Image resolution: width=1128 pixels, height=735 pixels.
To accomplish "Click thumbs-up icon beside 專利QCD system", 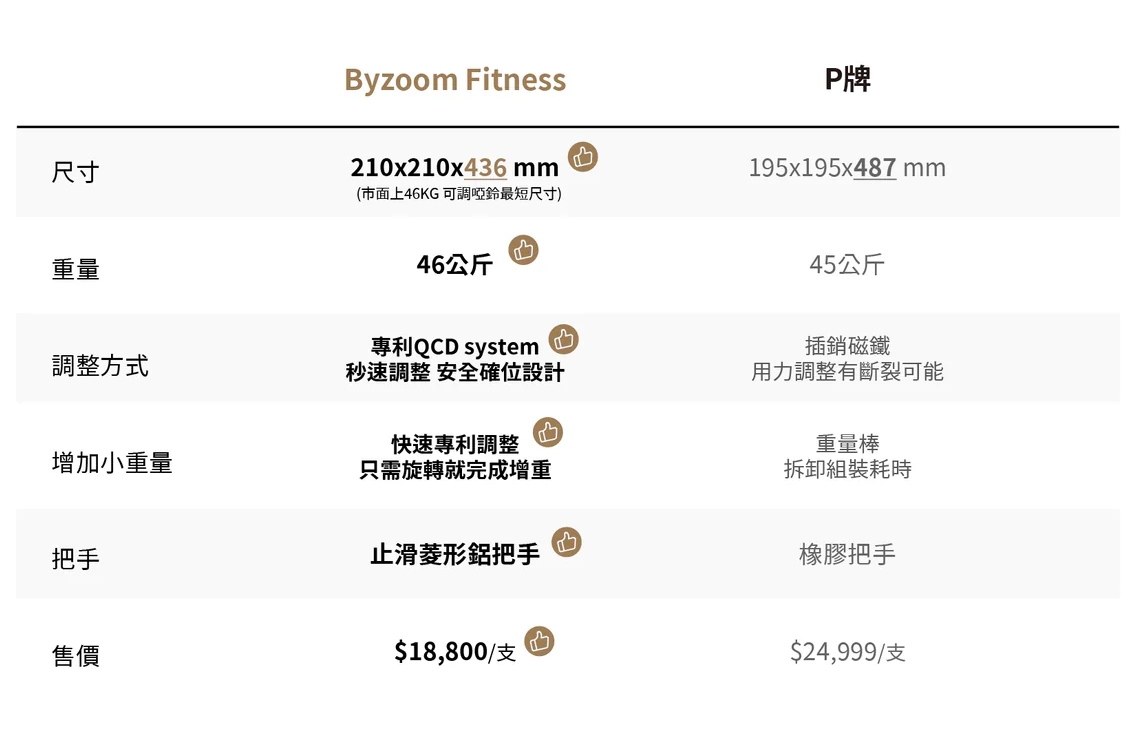I will (563, 339).
